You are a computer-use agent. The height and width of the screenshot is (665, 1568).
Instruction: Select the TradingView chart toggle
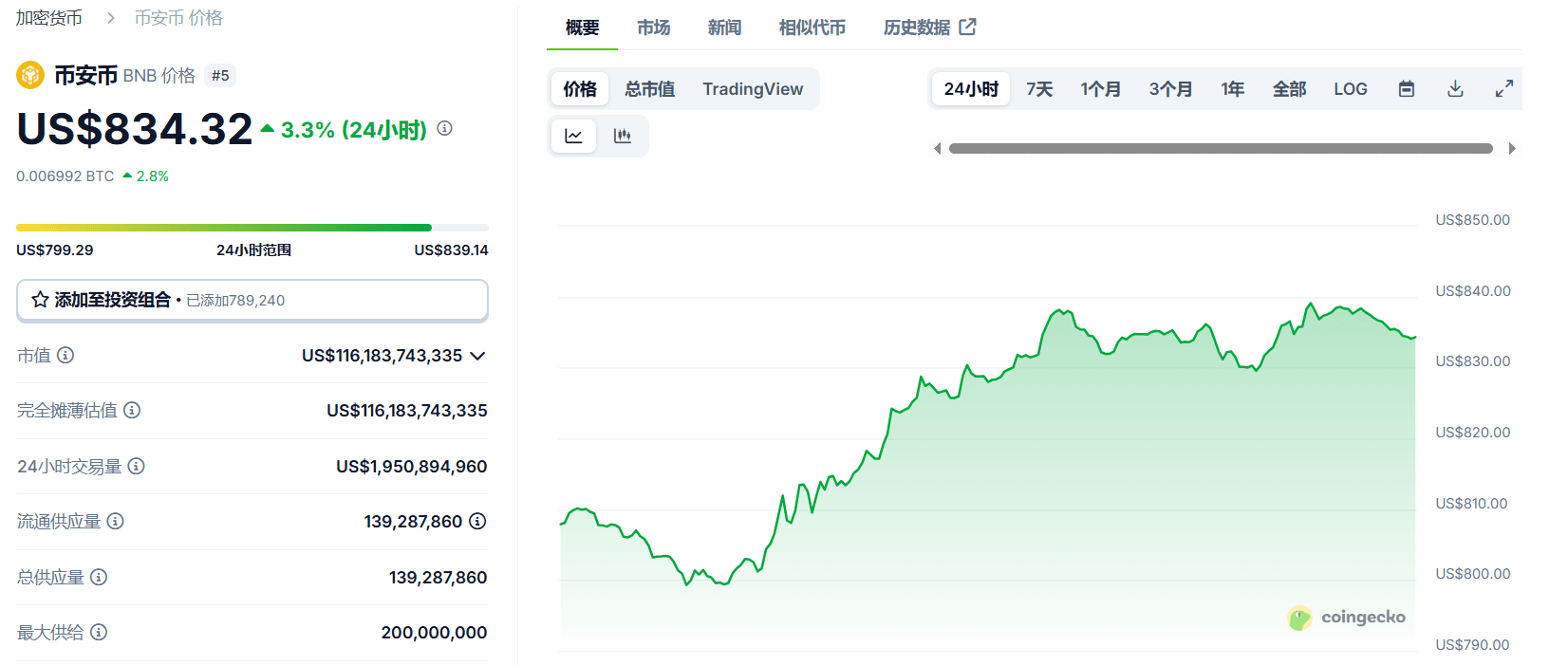click(753, 89)
